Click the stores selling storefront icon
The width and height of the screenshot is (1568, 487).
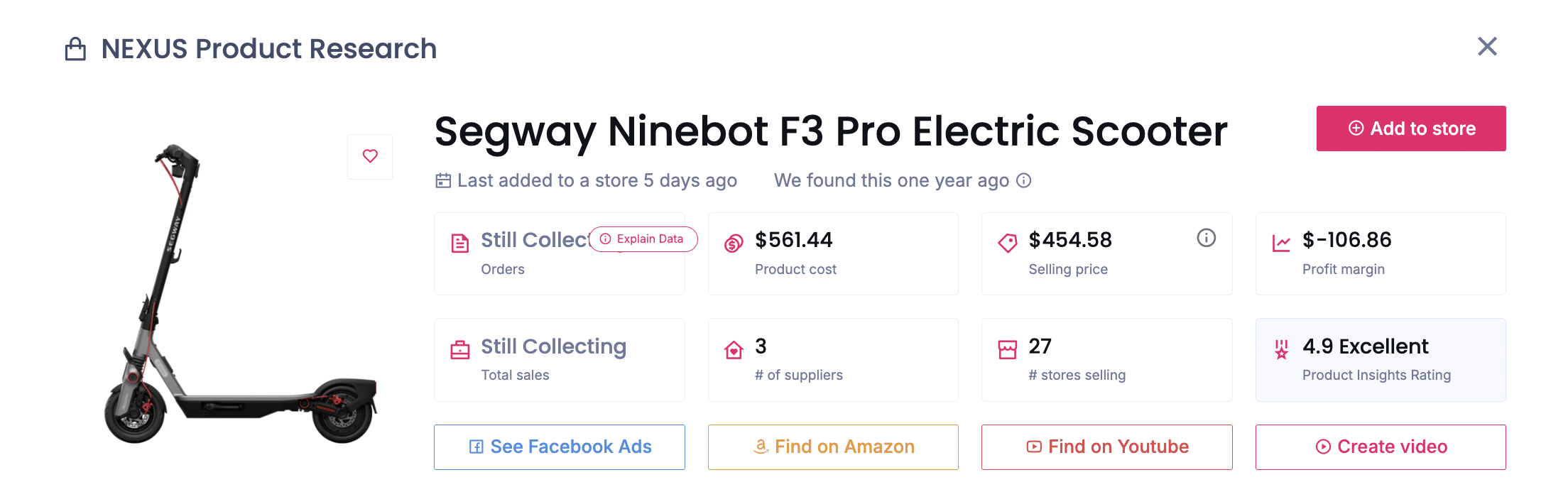coord(1007,350)
